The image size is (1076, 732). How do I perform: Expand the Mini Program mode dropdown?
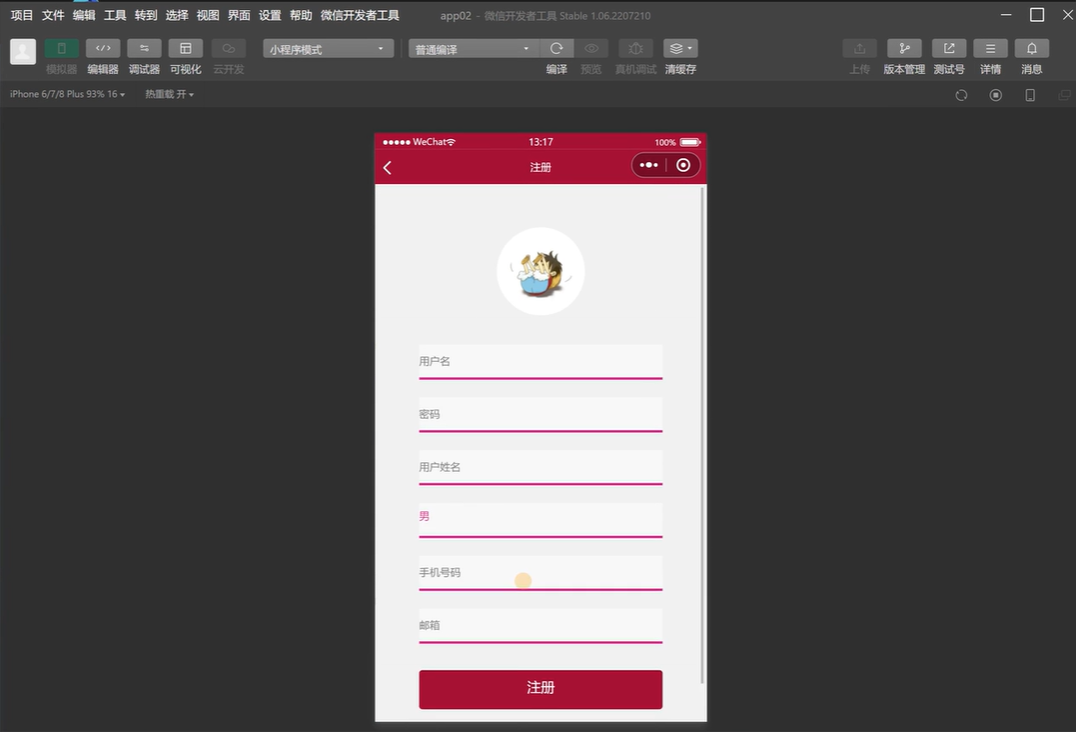pyautogui.click(x=327, y=49)
